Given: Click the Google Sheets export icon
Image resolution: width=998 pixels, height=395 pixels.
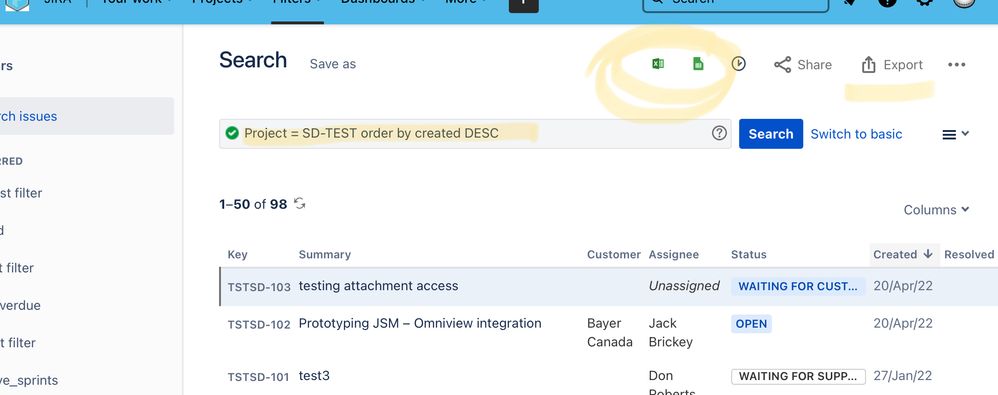Looking at the screenshot, I should (x=698, y=64).
